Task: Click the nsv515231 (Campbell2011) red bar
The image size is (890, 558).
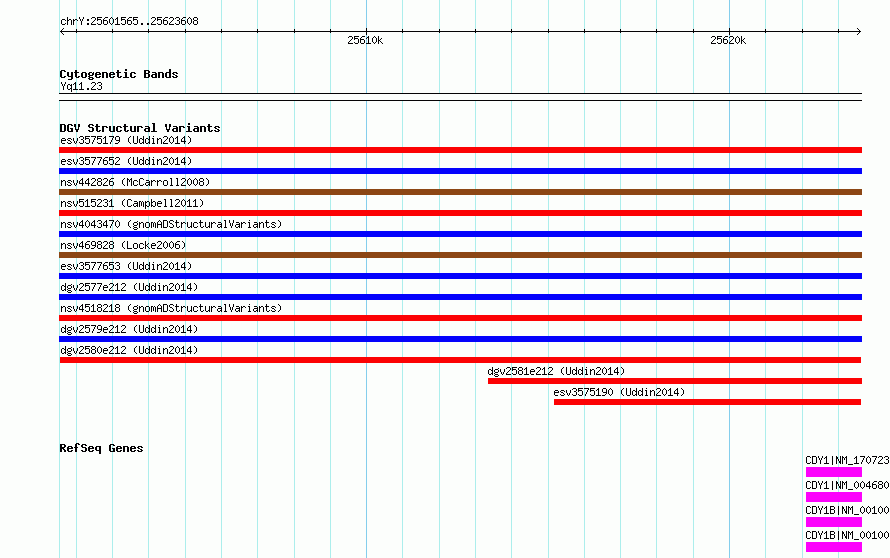Action: pyautogui.click(x=460, y=213)
